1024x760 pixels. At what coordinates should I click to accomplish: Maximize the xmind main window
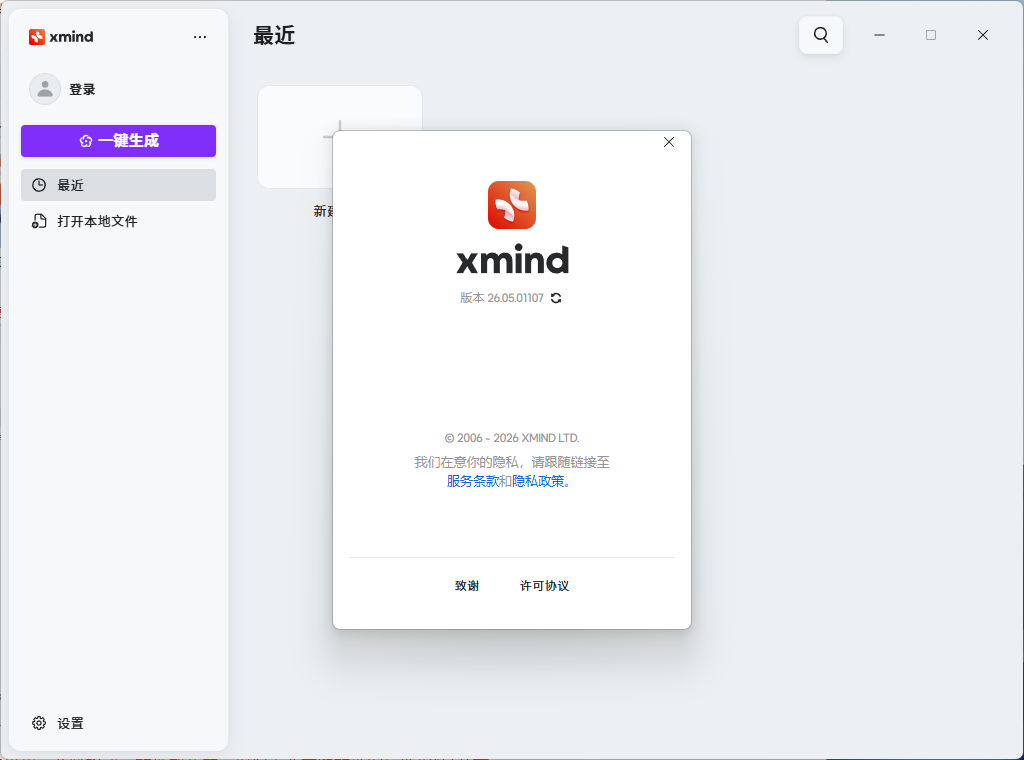[931, 35]
